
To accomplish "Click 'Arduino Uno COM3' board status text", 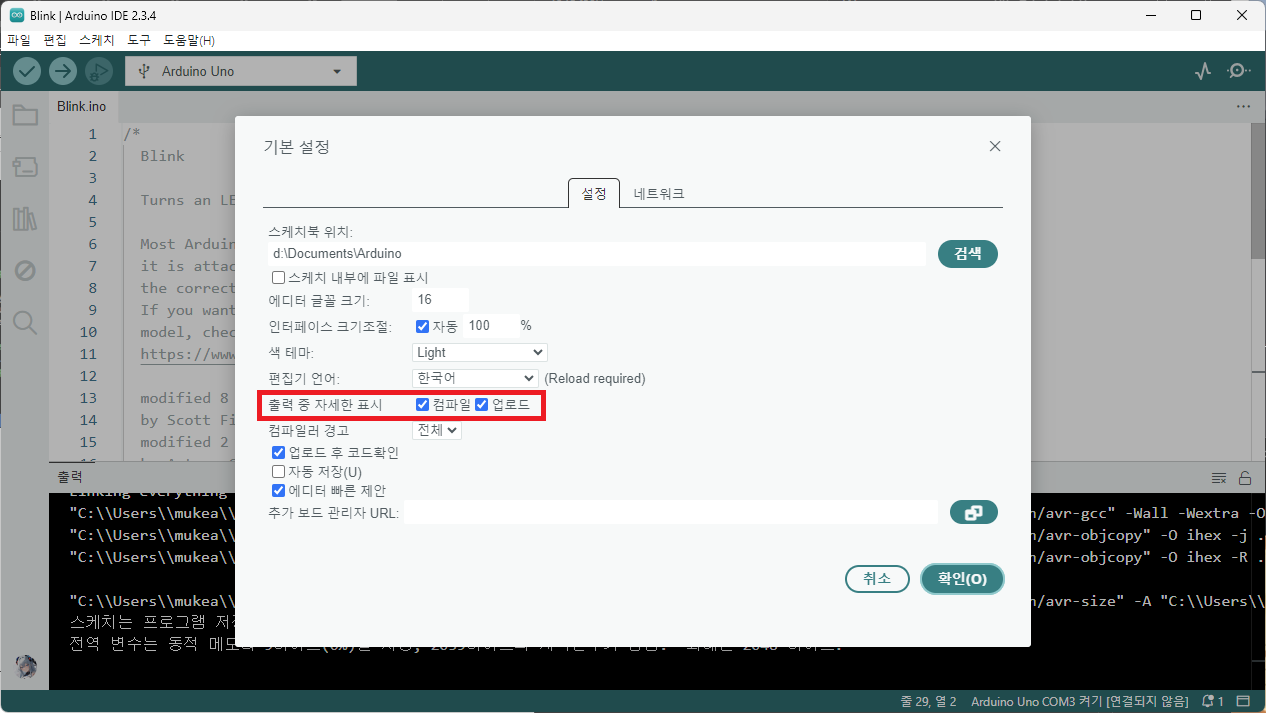I will (1080, 701).
